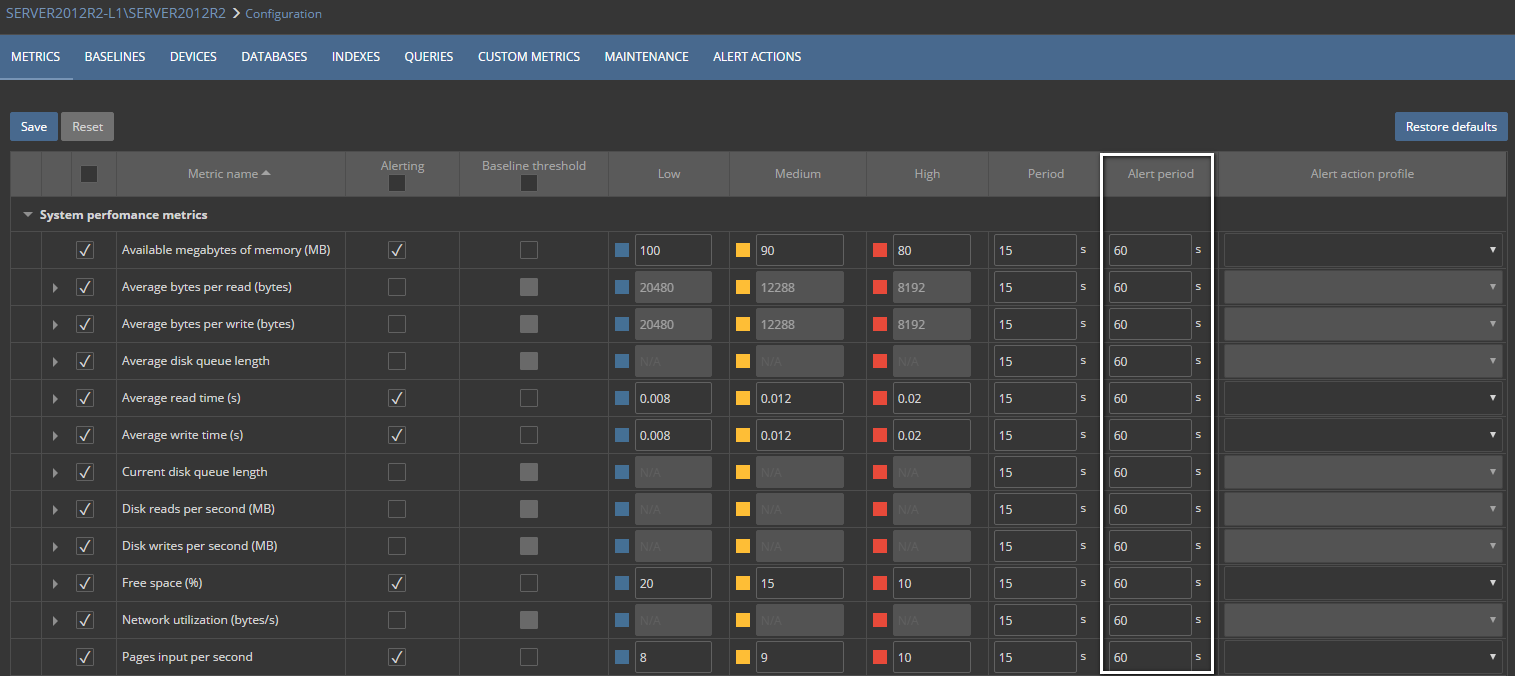This screenshot has height=676, width=1515.
Task: Expand the Average disk queue length row
Action: point(55,362)
